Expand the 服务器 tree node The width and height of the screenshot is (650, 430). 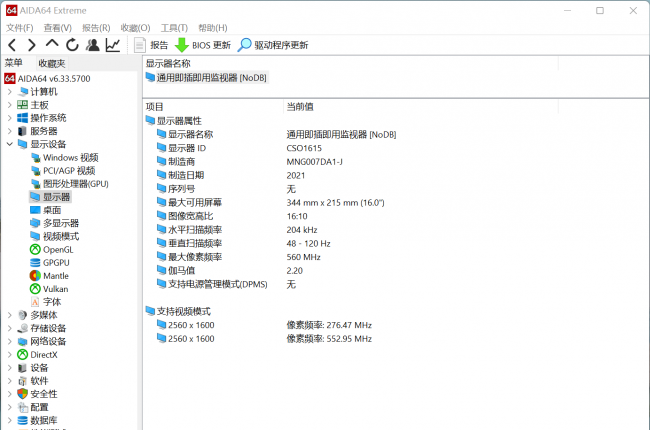click(10, 131)
